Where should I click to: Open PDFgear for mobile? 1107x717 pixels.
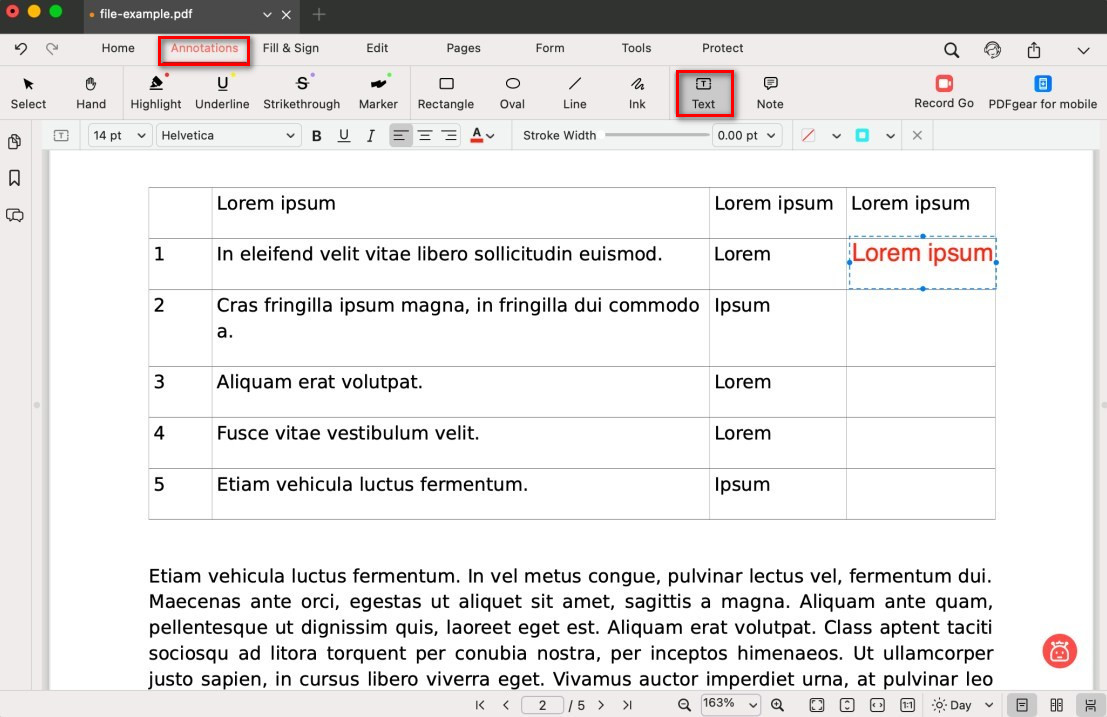pyautogui.click(x=1042, y=93)
